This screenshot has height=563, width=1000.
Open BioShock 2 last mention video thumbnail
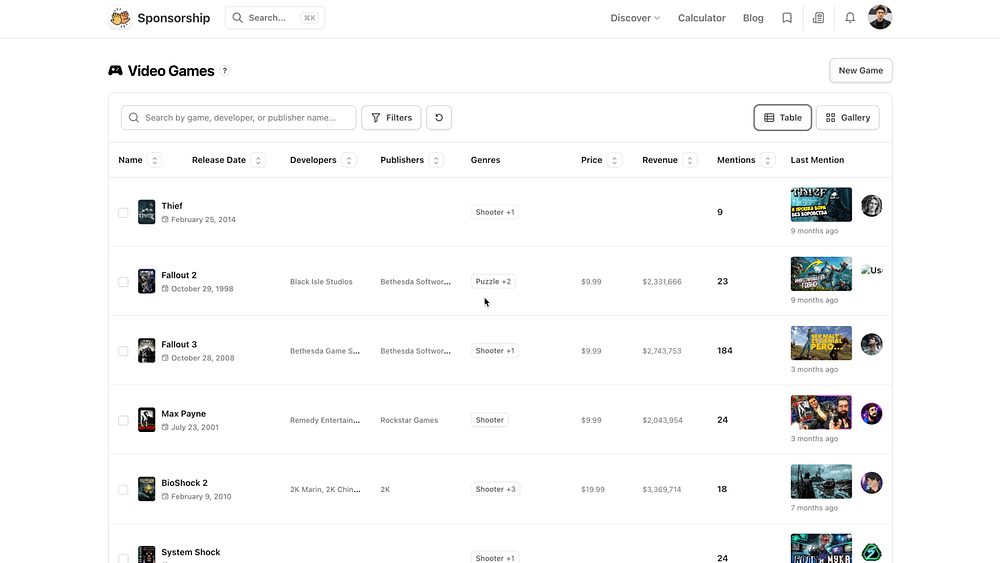pos(821,481)
